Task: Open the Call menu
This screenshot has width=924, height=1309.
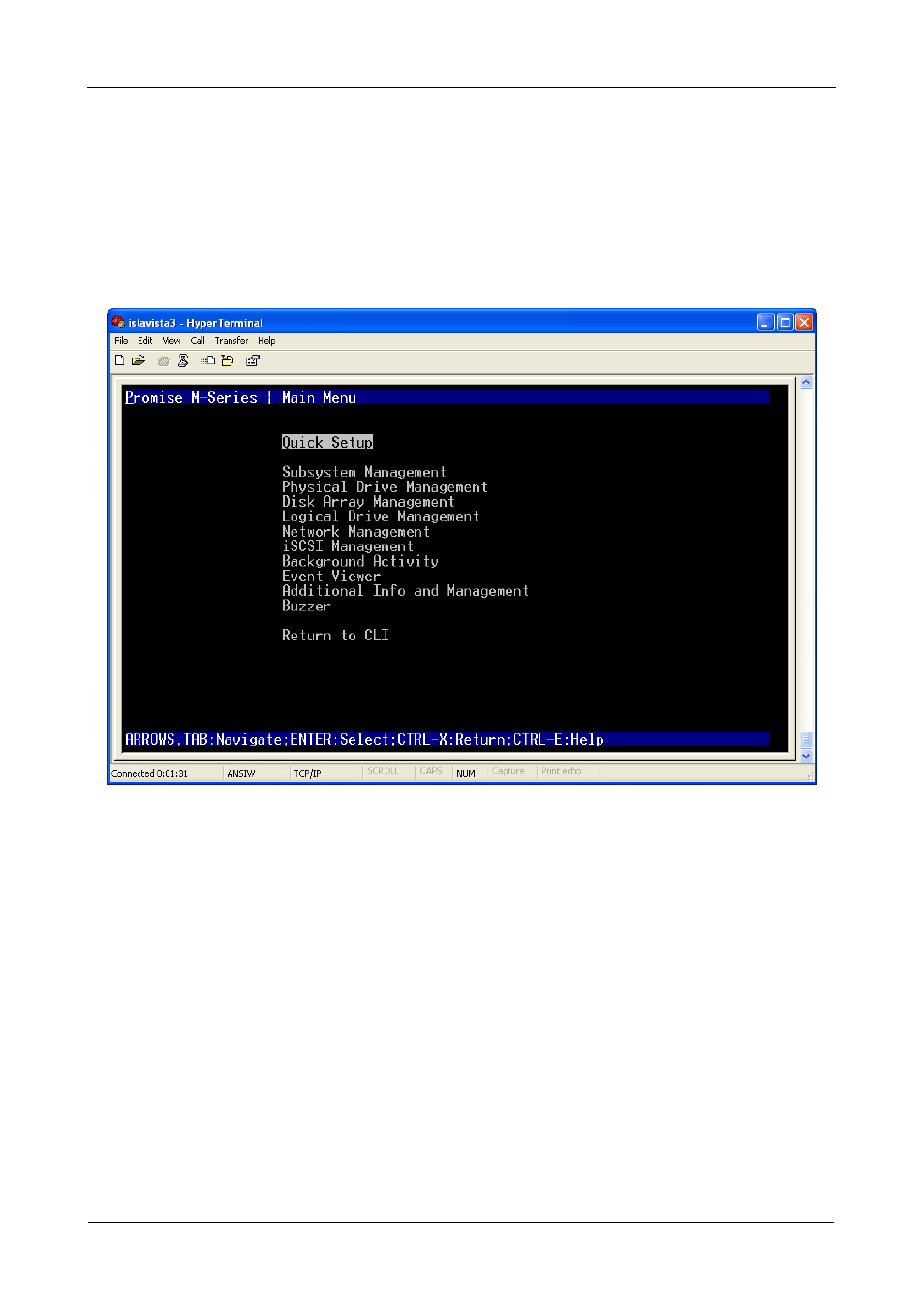Action: coord(198,341)
